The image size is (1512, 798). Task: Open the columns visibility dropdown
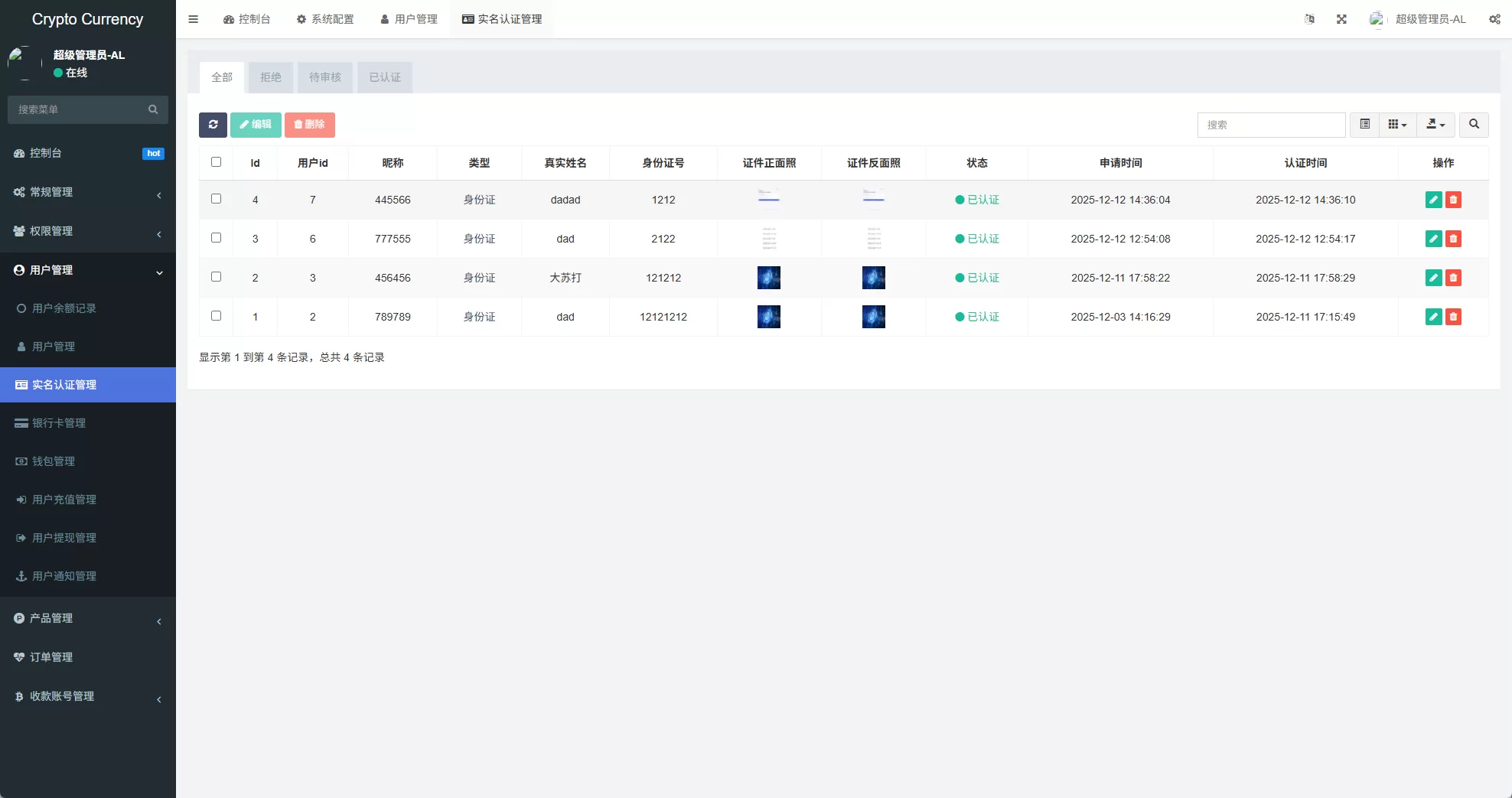tap(1397, 124)
